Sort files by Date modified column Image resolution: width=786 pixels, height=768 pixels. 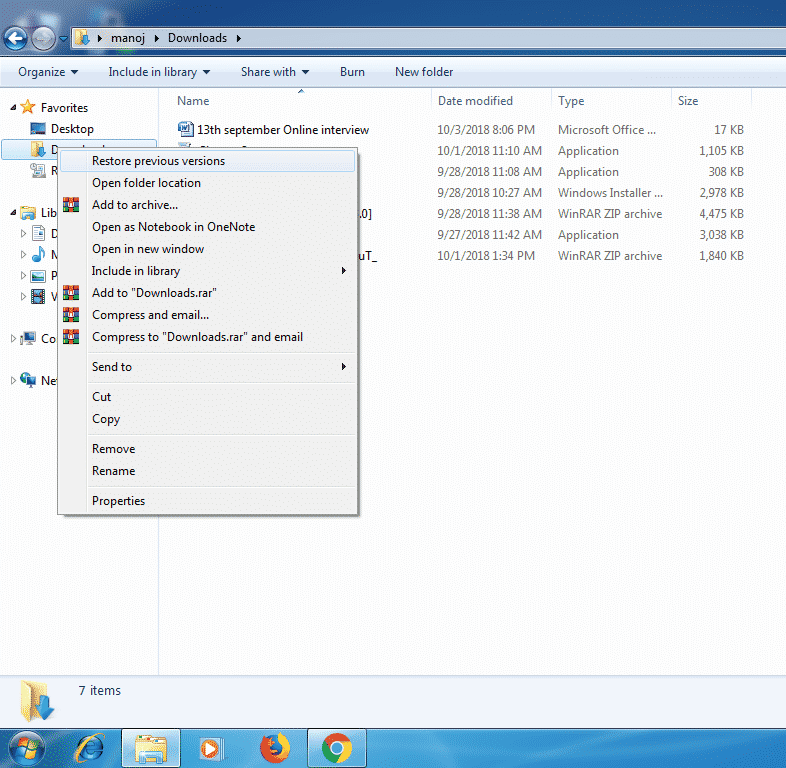pyautogui.click(x=475, y=101)
